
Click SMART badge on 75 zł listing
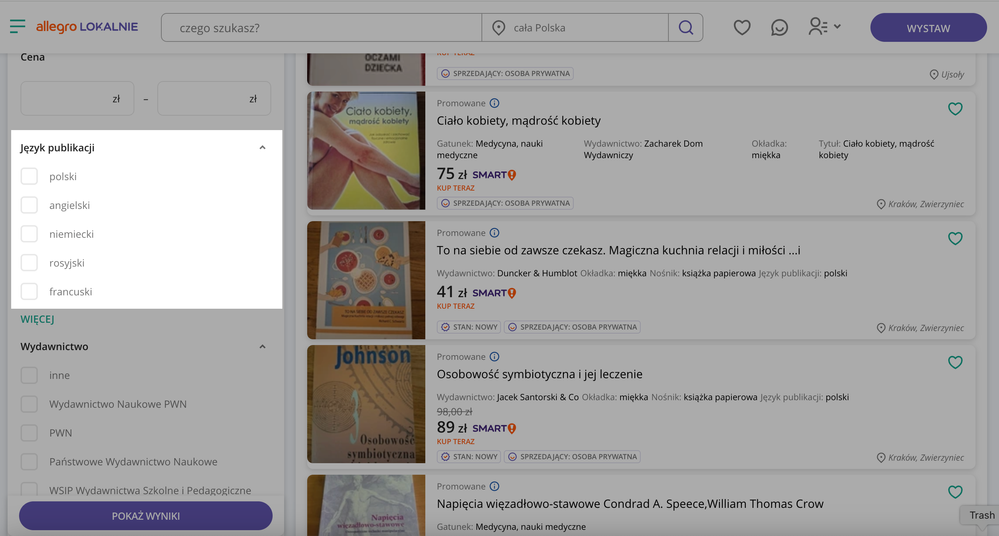tap(494, 175)
